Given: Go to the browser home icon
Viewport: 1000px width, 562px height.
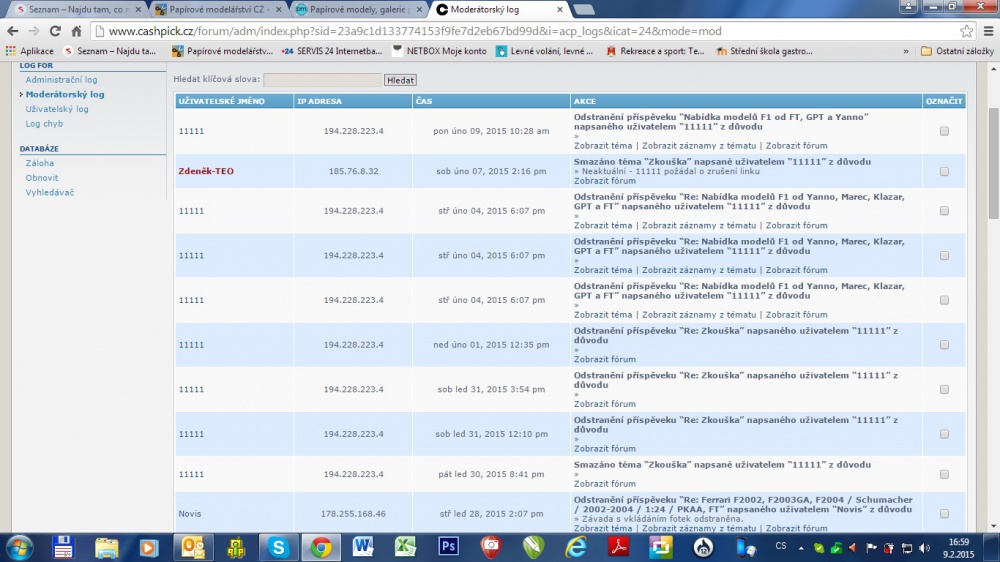Looking at the screenshot, I should [77, 31].
